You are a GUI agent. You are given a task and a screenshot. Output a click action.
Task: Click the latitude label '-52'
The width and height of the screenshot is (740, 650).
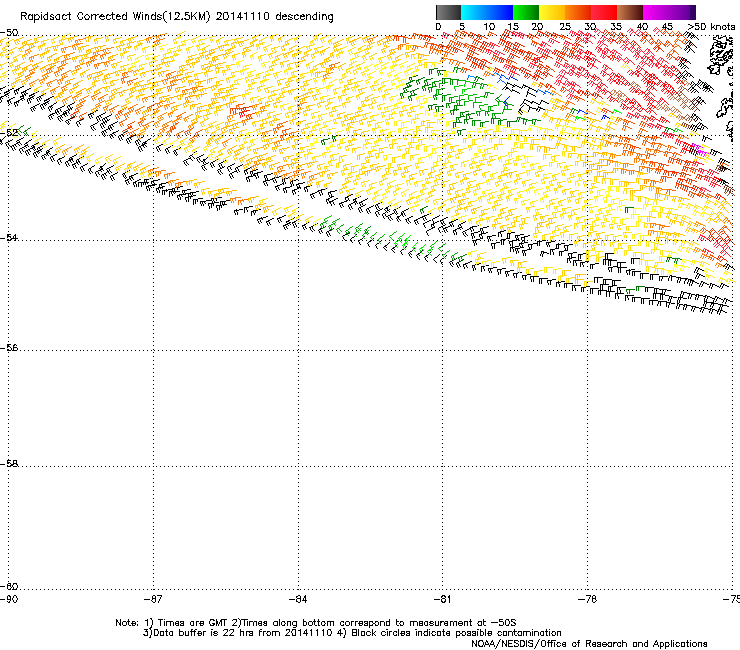[x=9, y=133]
